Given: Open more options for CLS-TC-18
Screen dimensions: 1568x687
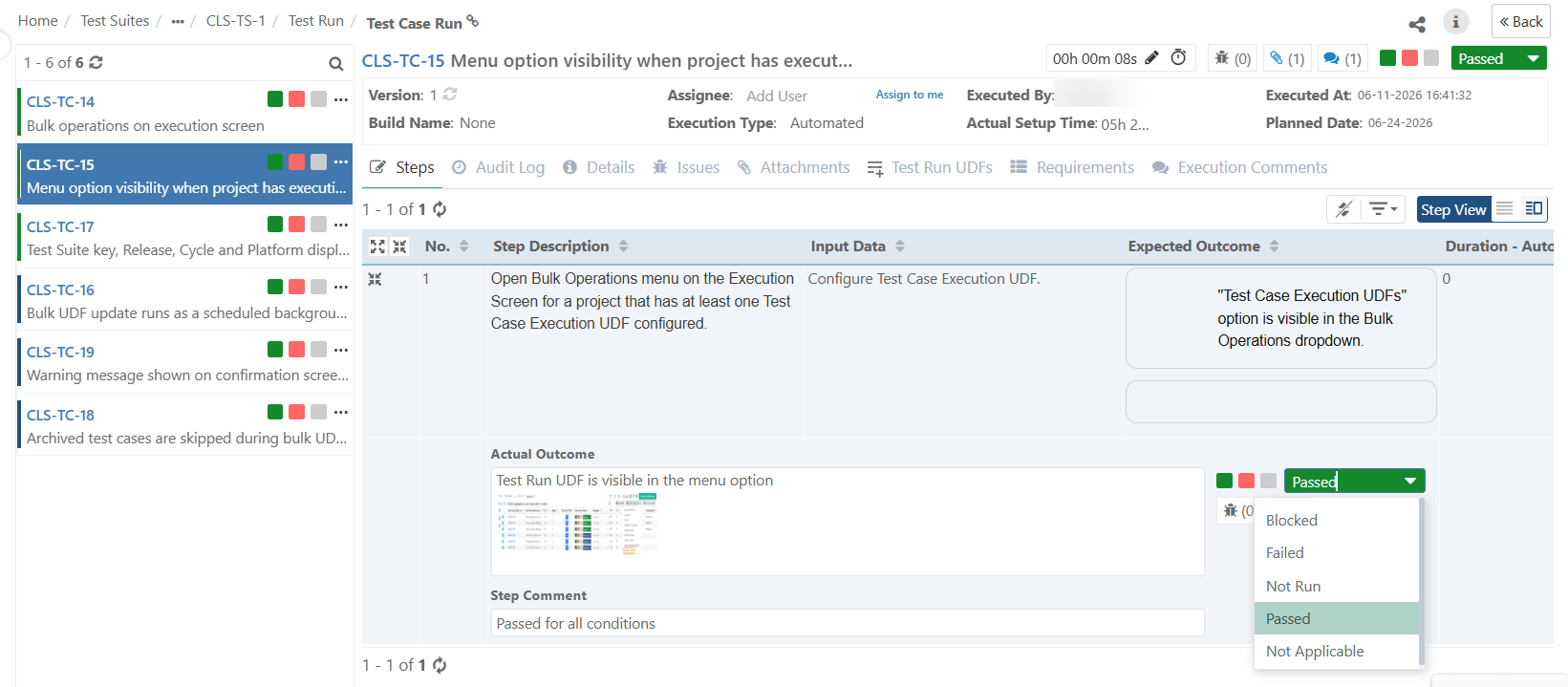Looking at the screenshot, I should pyautogui.click(x=341, y=413).
